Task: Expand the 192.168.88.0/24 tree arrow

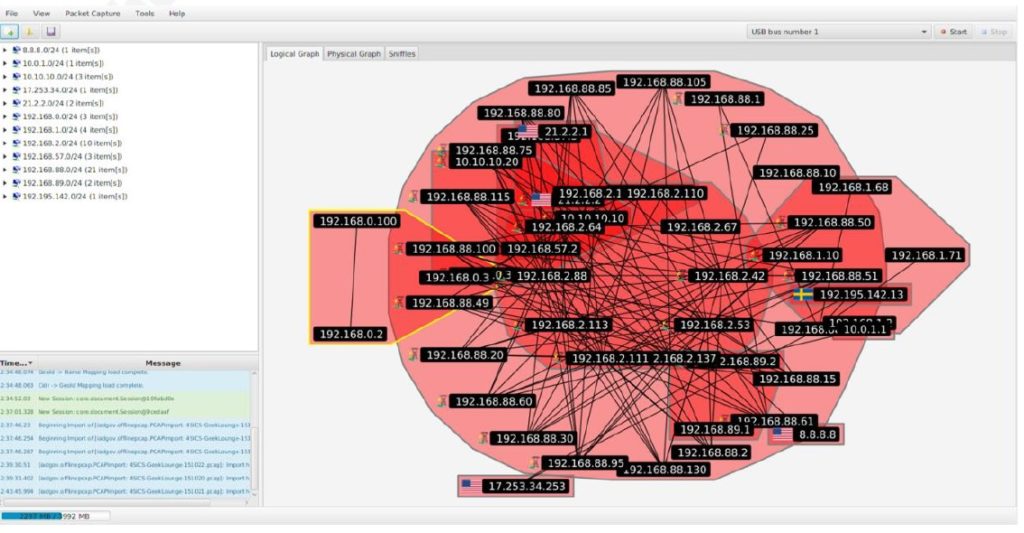Action: 5,169
